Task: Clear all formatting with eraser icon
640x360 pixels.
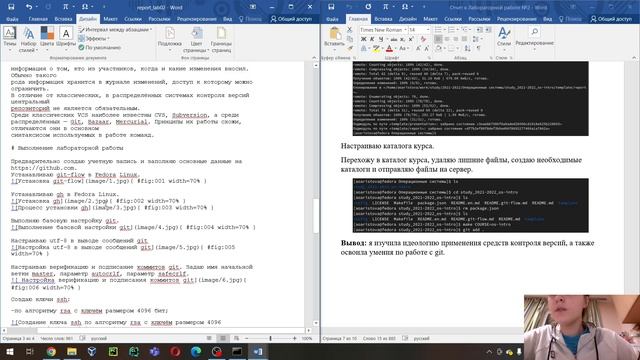Action: click(x=423, y=39)
